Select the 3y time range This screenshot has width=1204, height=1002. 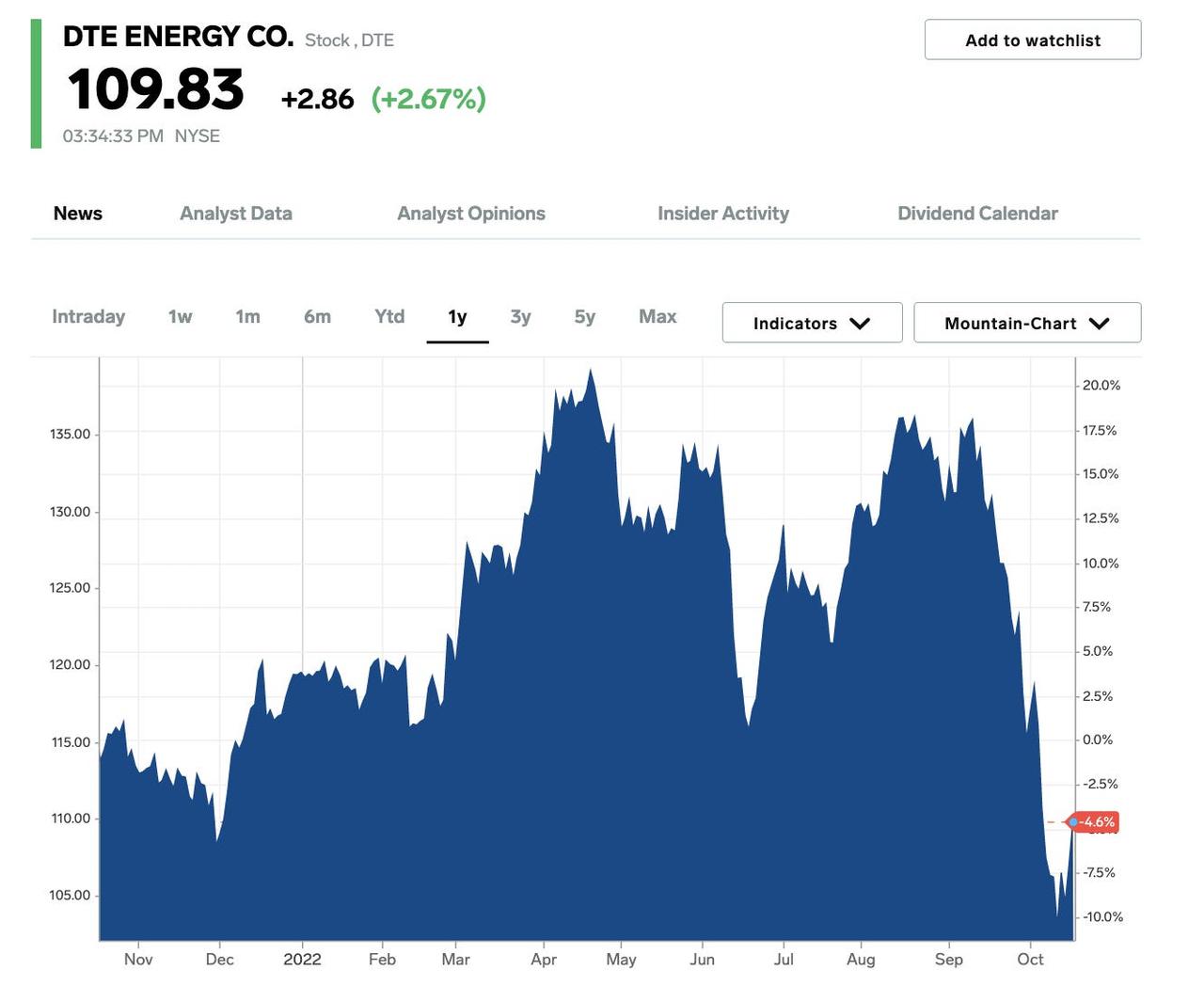521,317
